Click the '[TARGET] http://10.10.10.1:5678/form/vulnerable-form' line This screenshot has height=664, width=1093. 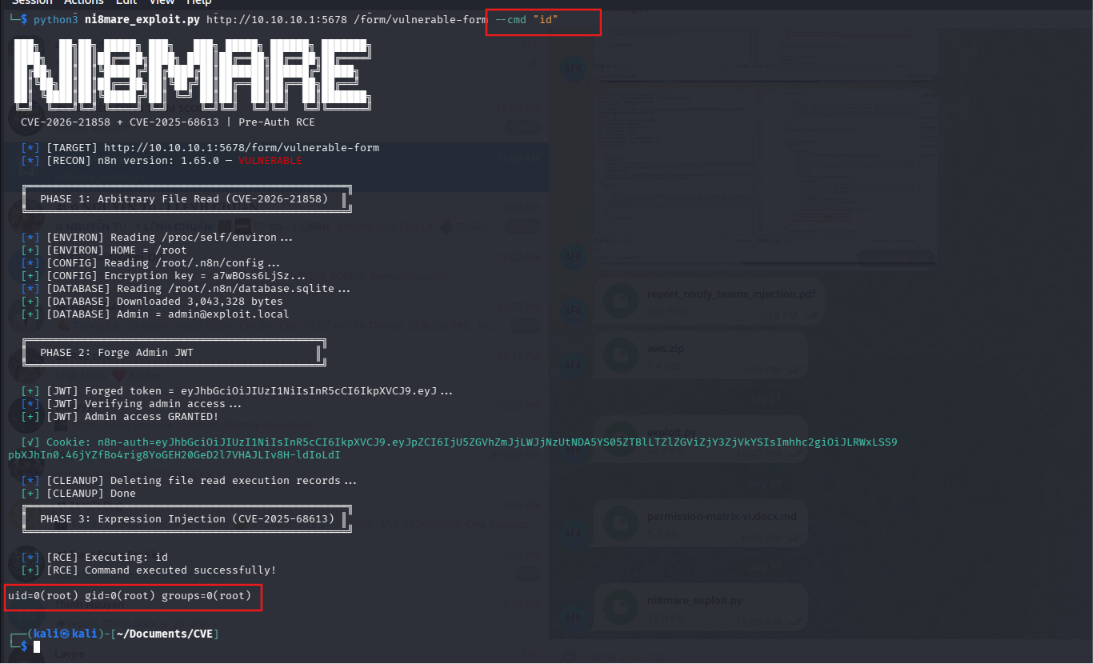tap(200, 148)
